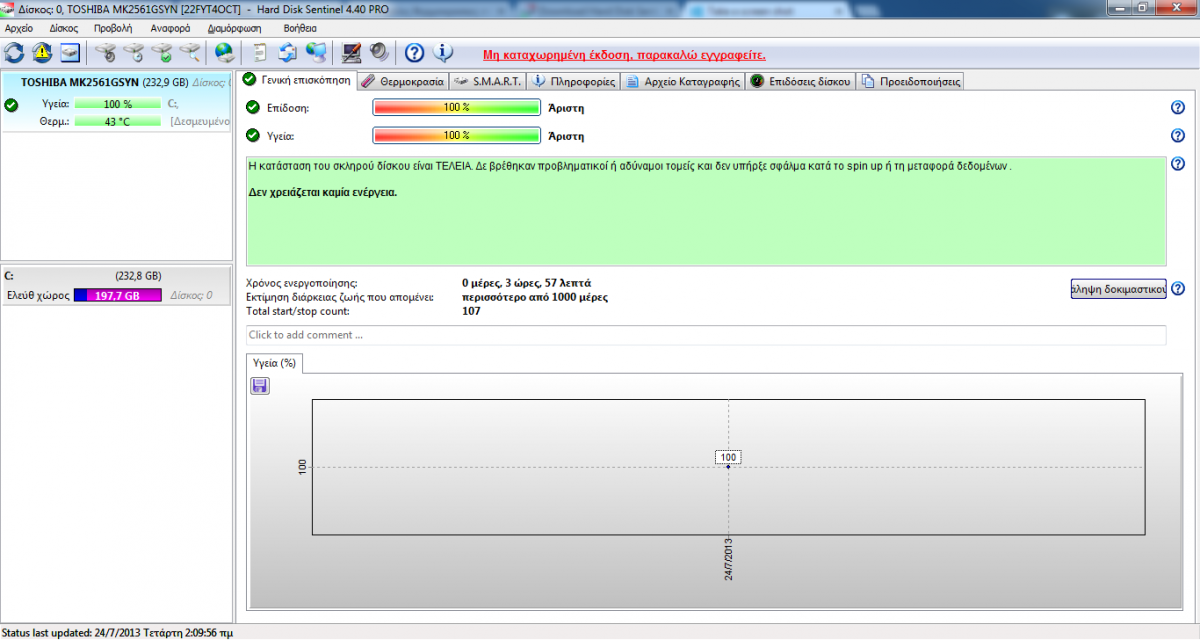
Task: Click the disk with clock test icon
Action: tap(133, 52)
